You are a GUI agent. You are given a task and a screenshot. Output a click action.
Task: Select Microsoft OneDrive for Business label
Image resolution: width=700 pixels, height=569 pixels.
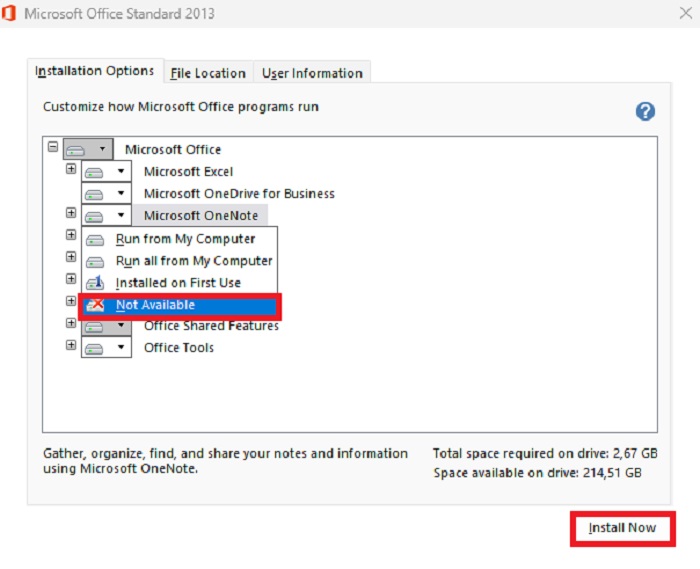click(x=239, y=194)
